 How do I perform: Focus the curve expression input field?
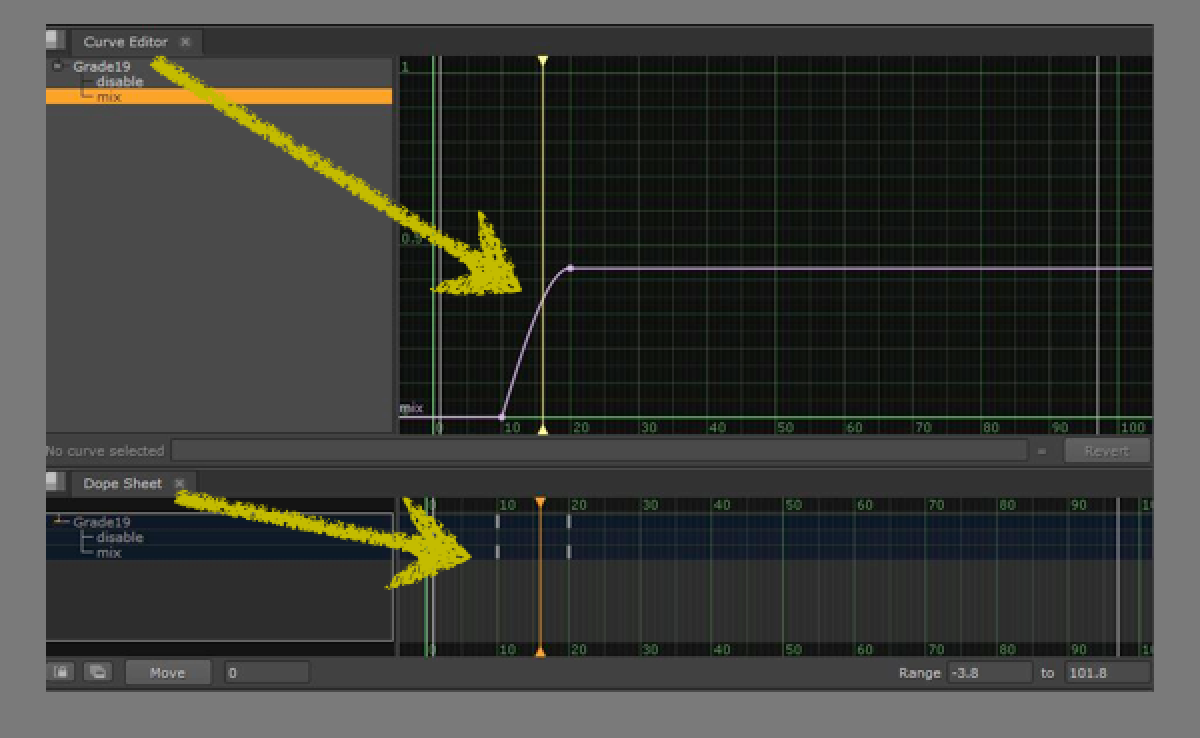click(x=599, y=451)
